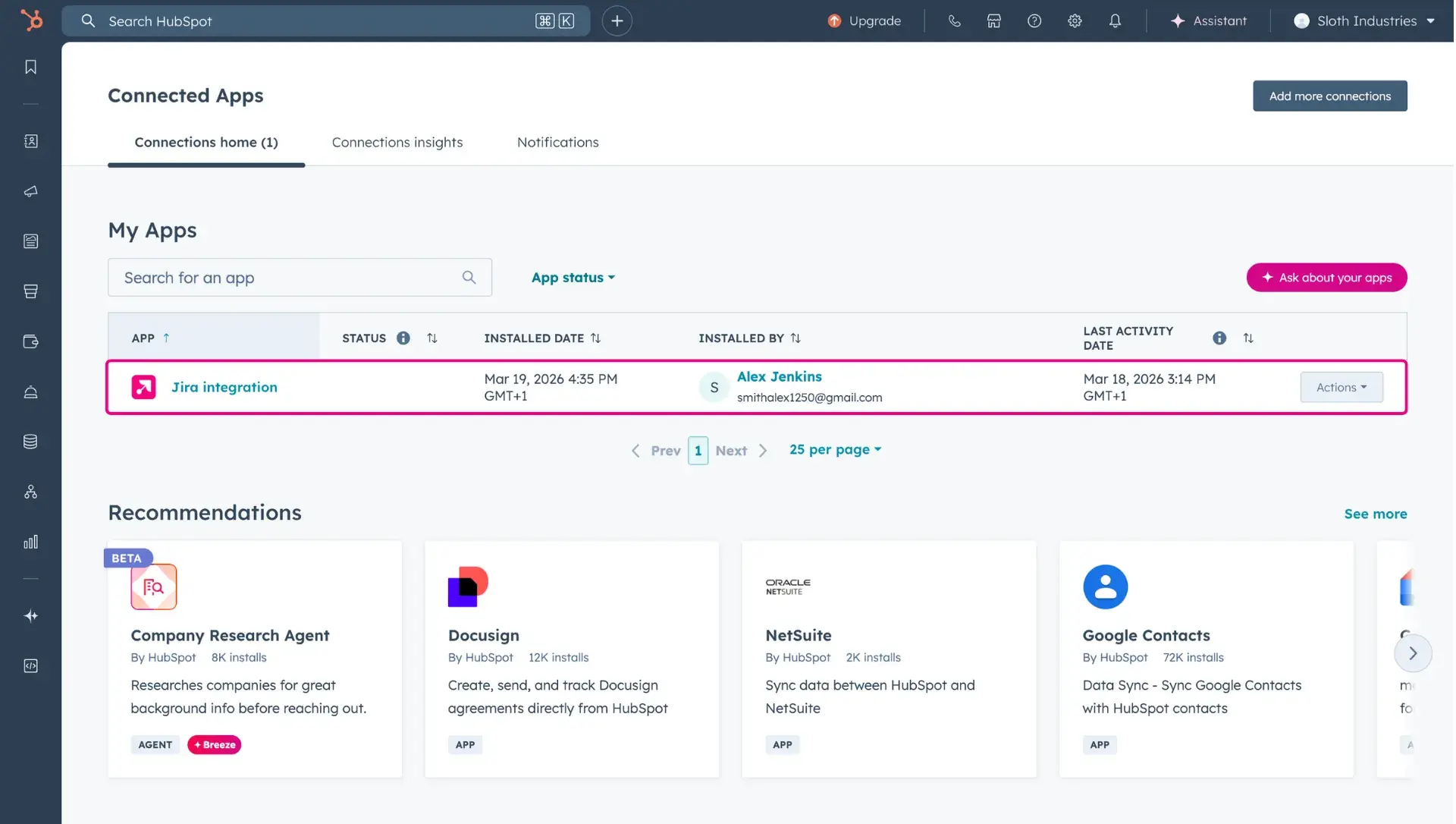This screenshot has height=824, width=1456.
Task: Toggle sorting on the Installed Date column
Action: pos(596,338)
